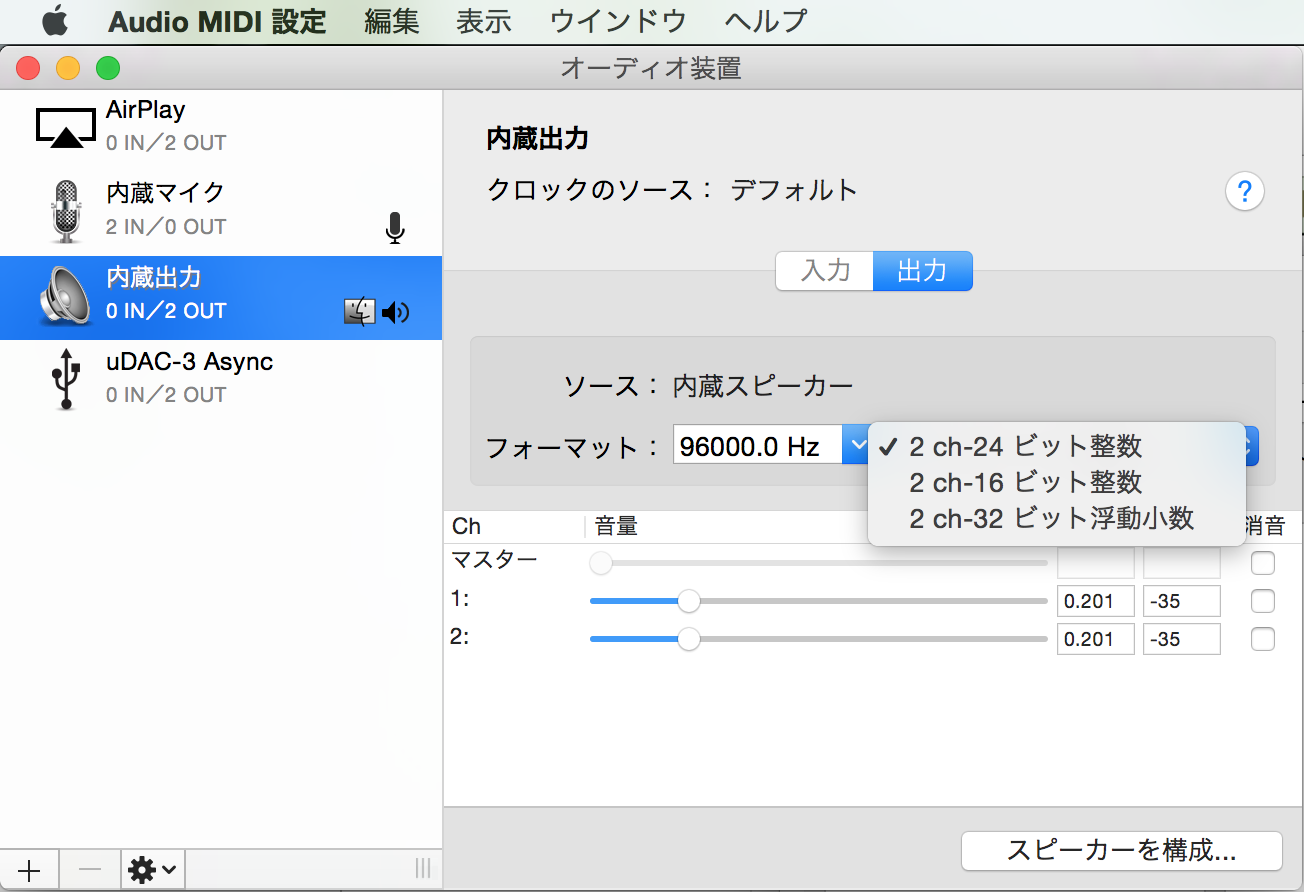
Task: Click channel 2 value field showing 0.201
Action: [x=1095, y=639]
